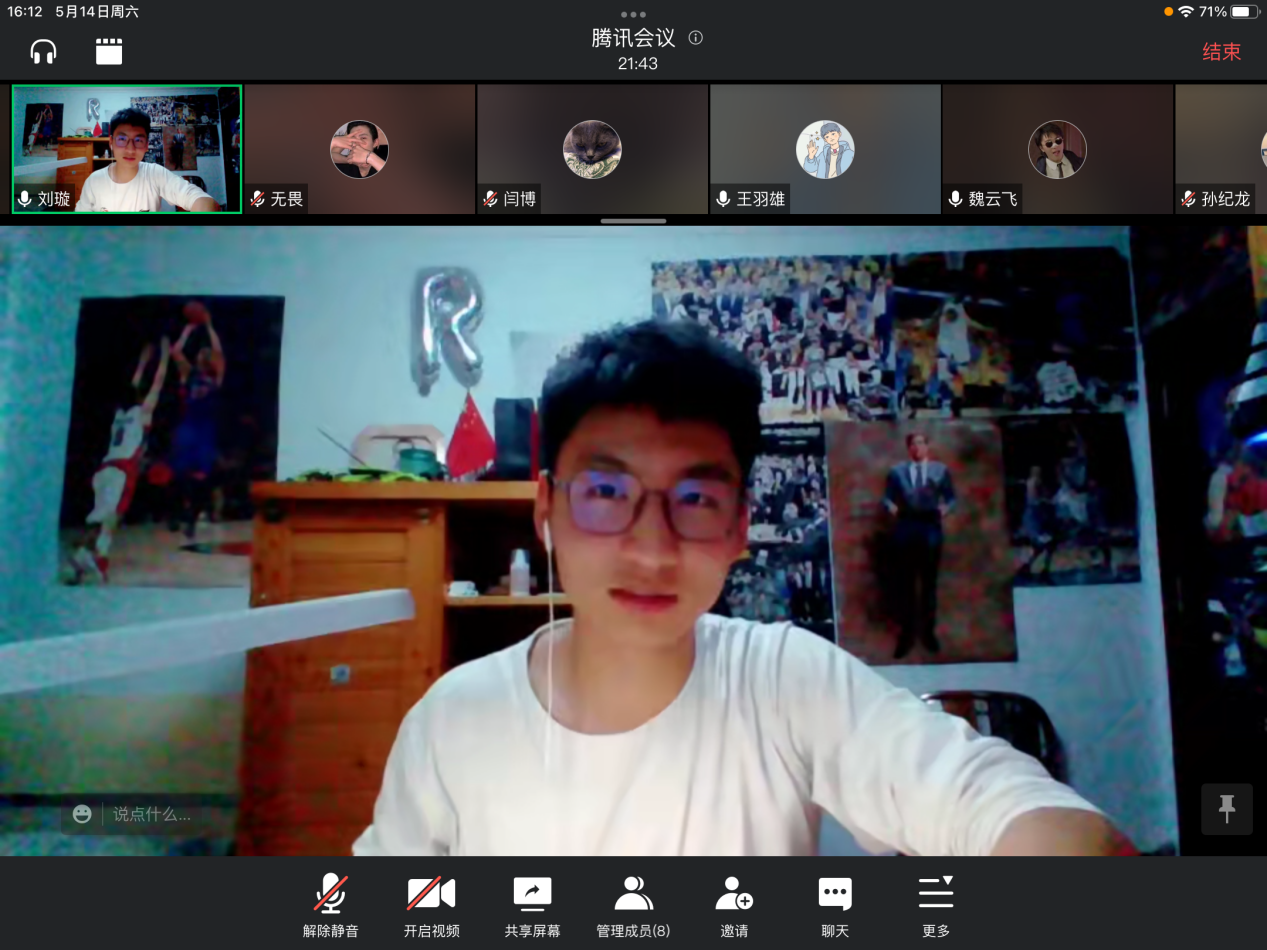1267x950 pixels.
Task: Select 无畏's participant tile
Action: point(360,149)
